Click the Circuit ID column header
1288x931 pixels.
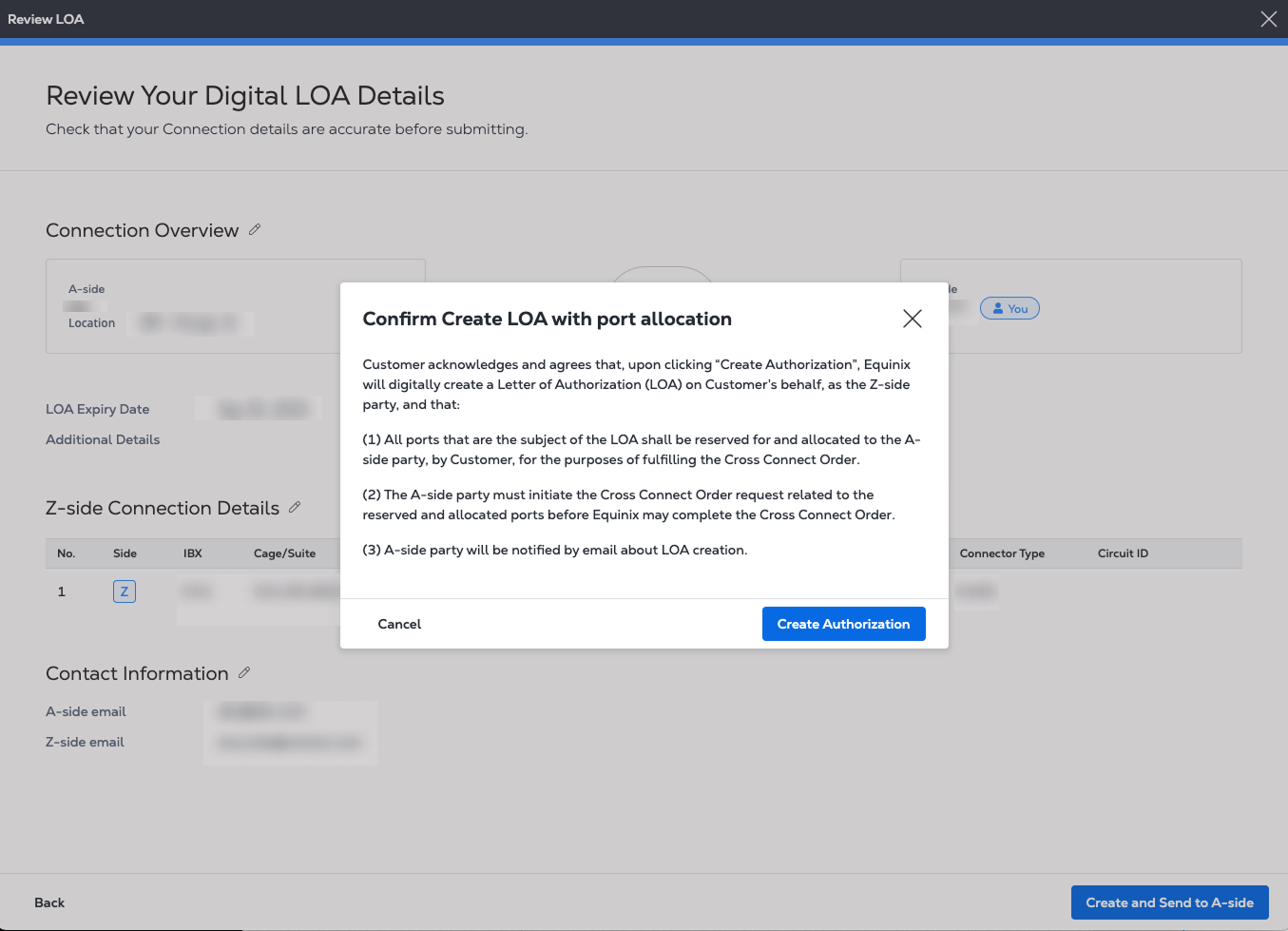click(1123, 553)
